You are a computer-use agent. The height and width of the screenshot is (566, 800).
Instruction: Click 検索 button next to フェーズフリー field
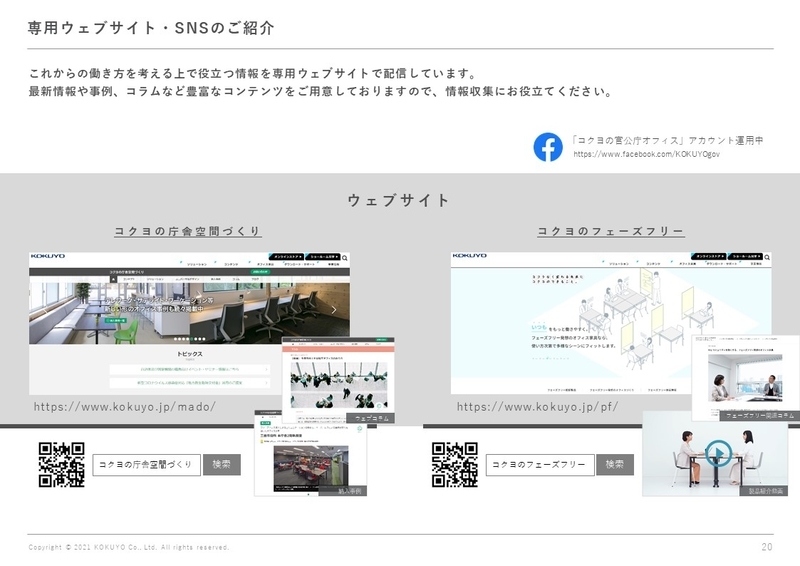click(615, 465)
